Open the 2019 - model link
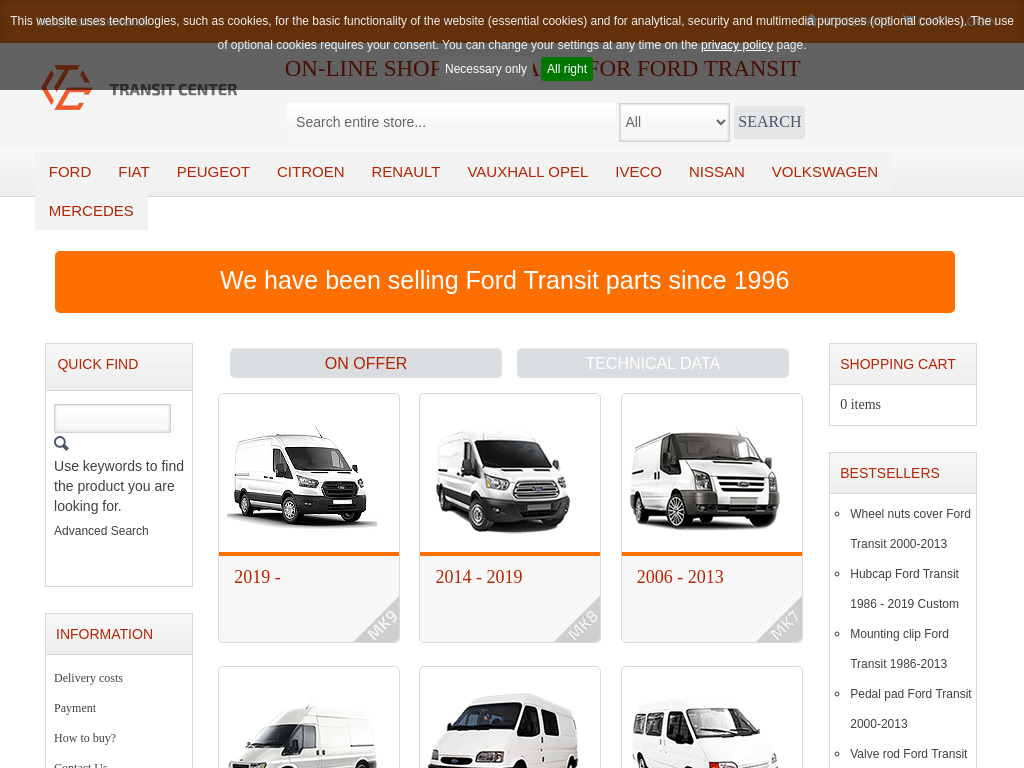This screenshot has height=768, width=1024. click(257, 577)
